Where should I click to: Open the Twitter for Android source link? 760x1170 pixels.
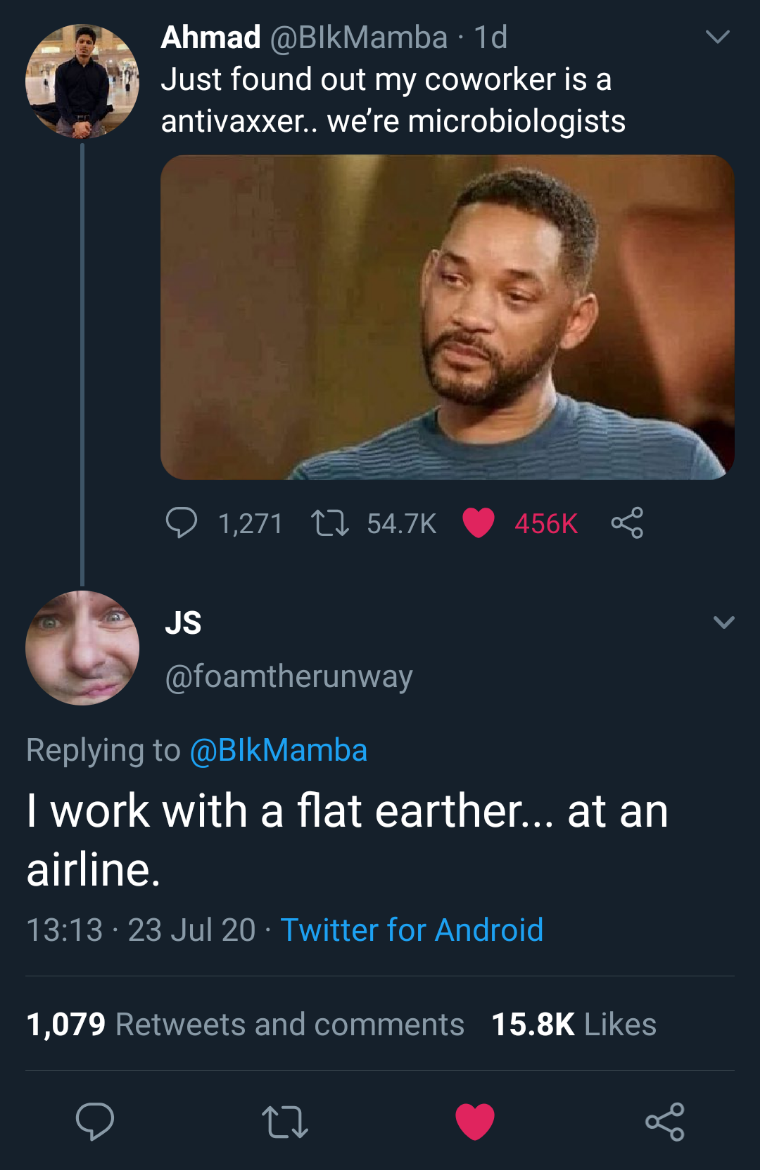coord(412,930)
